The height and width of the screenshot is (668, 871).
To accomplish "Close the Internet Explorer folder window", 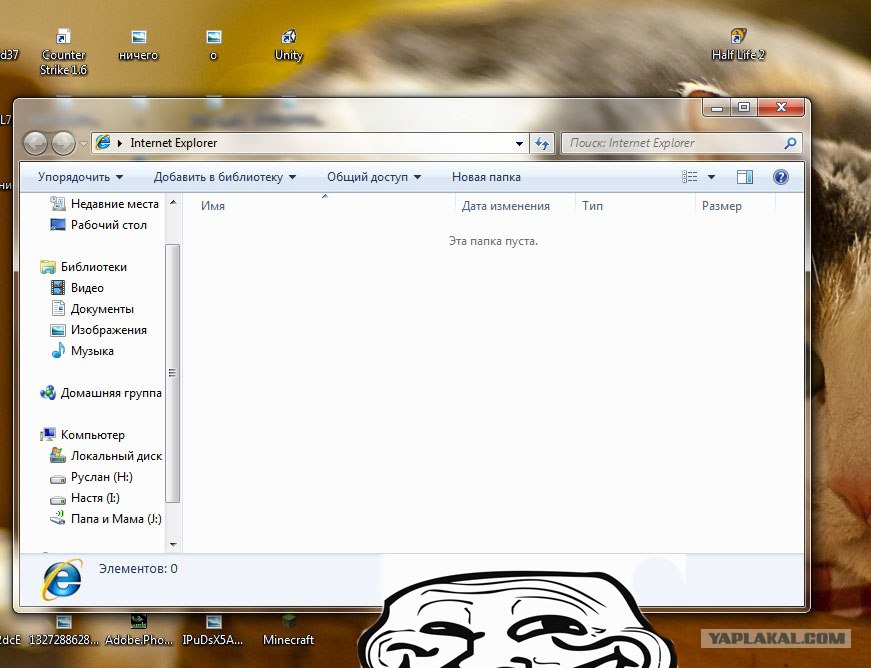I will coord(781,107).
